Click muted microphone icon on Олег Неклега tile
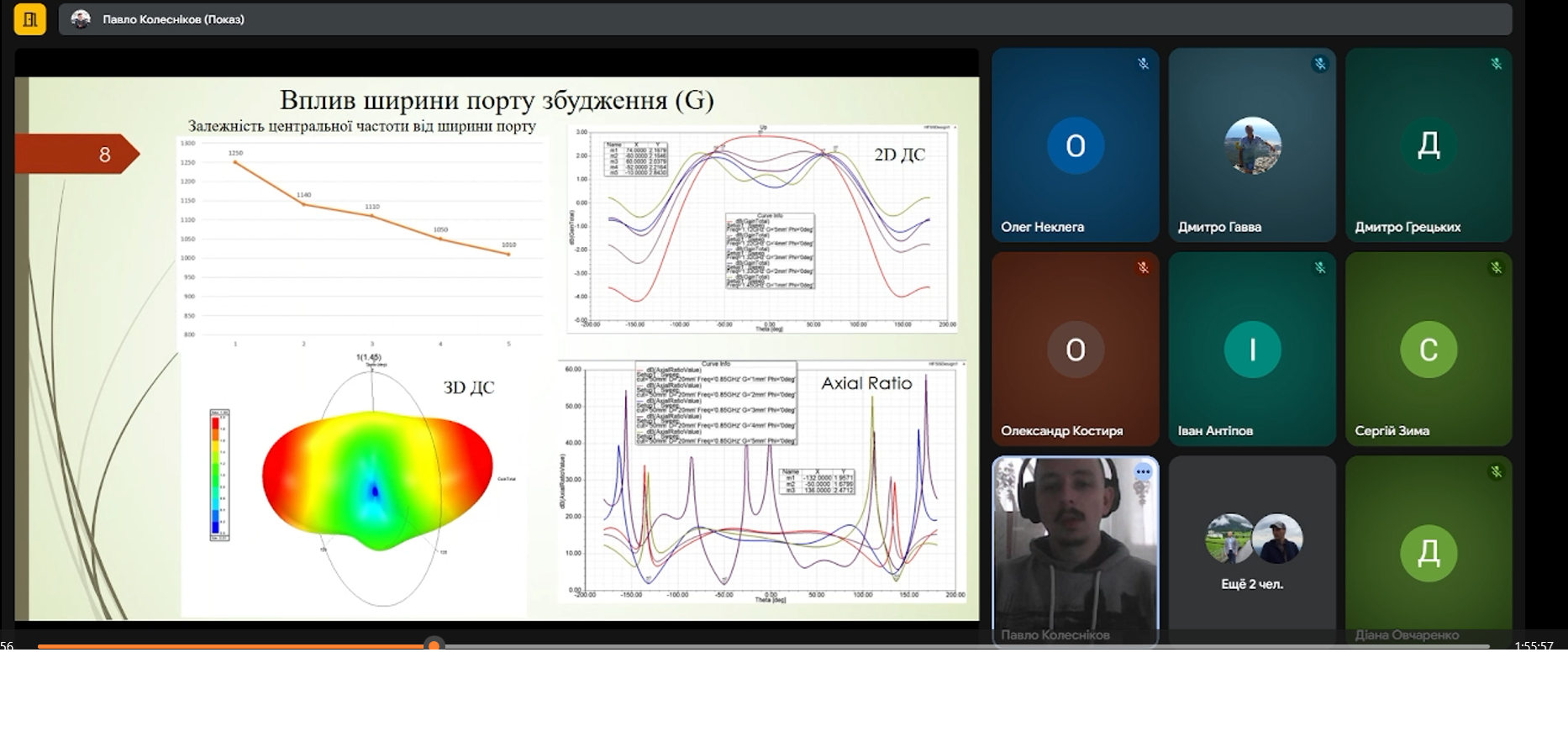 (x=1143, y=64)
